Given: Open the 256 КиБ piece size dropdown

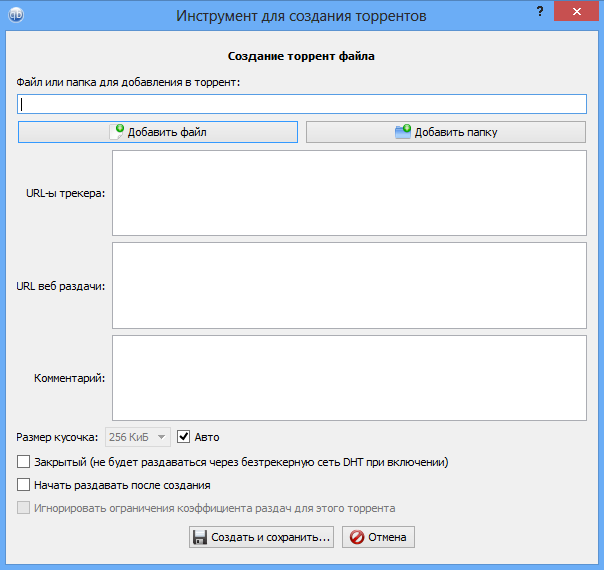Looking at the screenshot, I should 138,437.
